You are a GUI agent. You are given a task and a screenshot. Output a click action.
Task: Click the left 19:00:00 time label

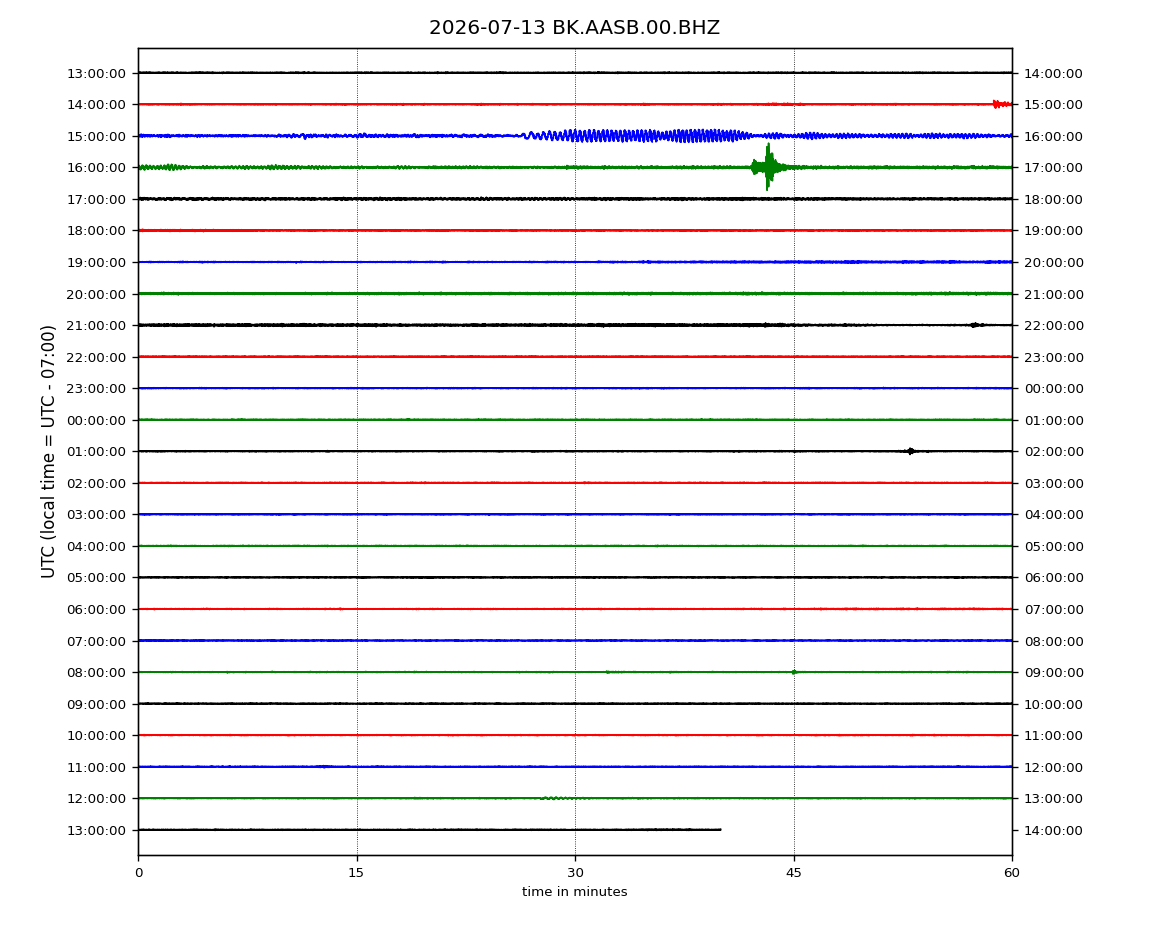96,263
